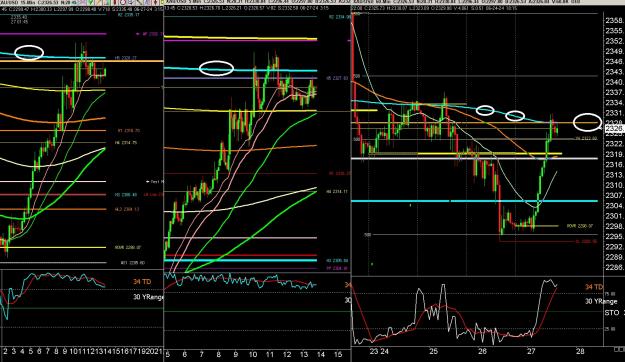Click the H5 level label on middle chart
Image resolution: width=625 pixels, height=362 pixels.
(337, 78)
